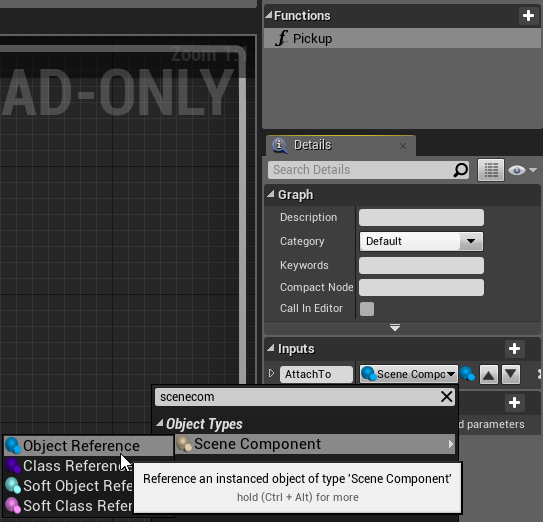Clear the scenecom type search
Image resolution: width=543 pixels, height=522 pixels.
pyautogui.click(x=446, y=397)
